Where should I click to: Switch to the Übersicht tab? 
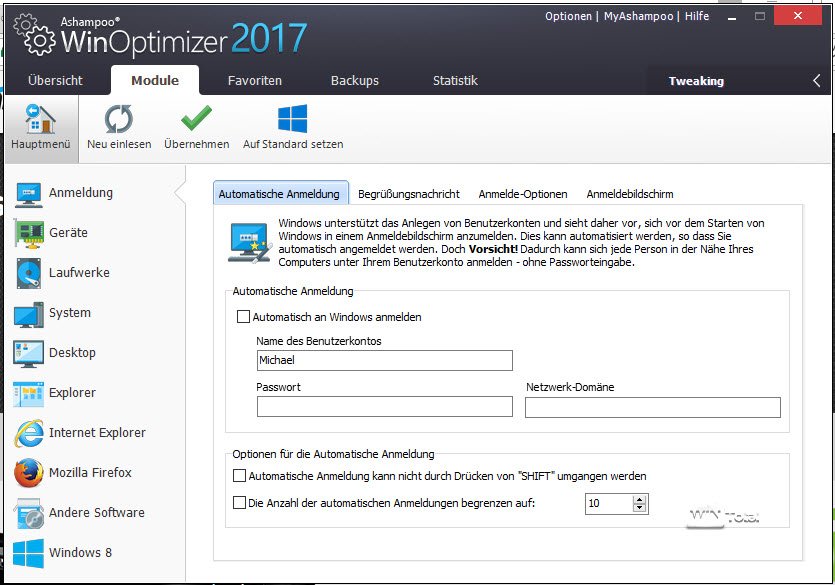[55, 80]
